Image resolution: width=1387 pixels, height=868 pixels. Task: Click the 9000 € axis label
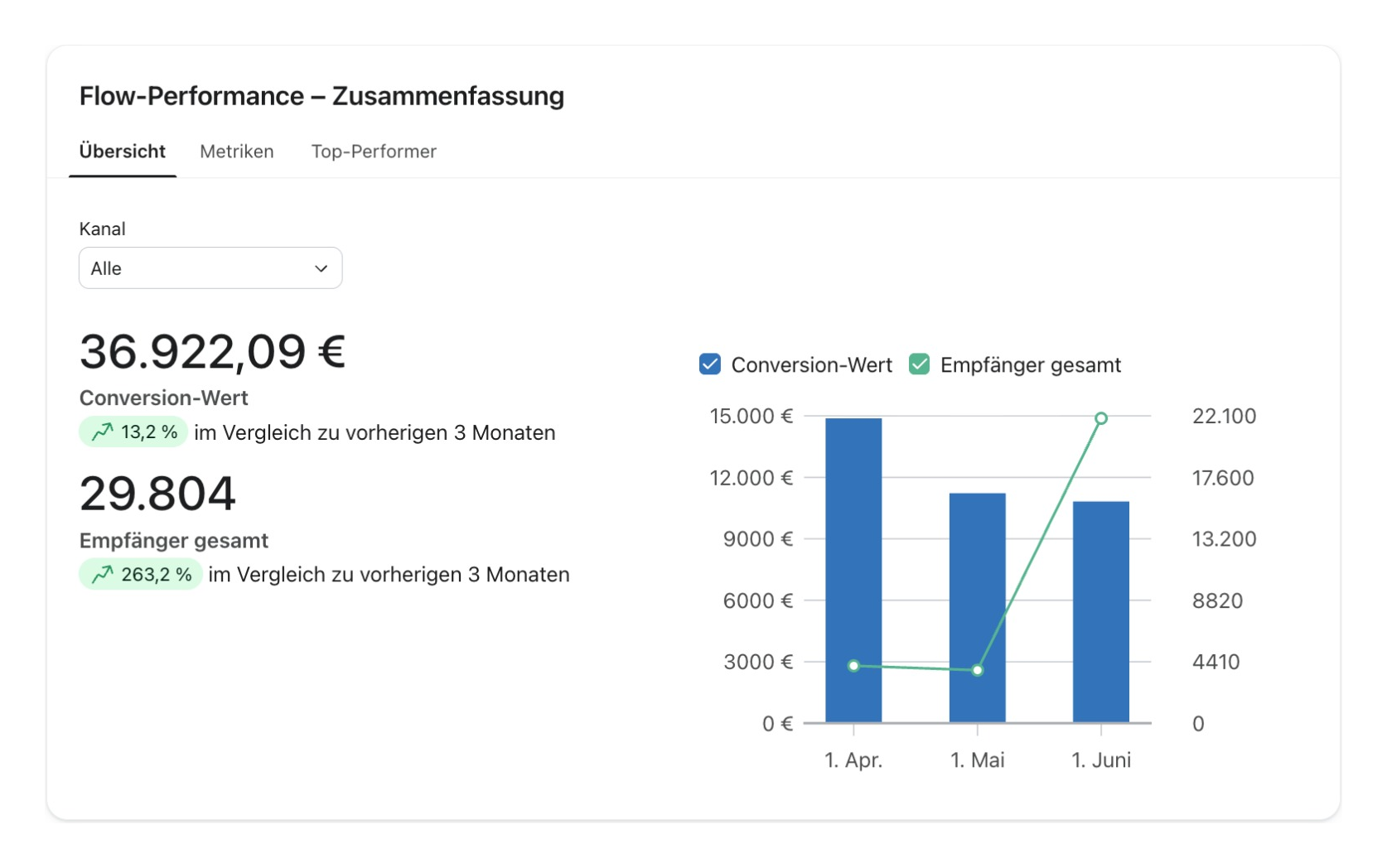tap(758, 539)
